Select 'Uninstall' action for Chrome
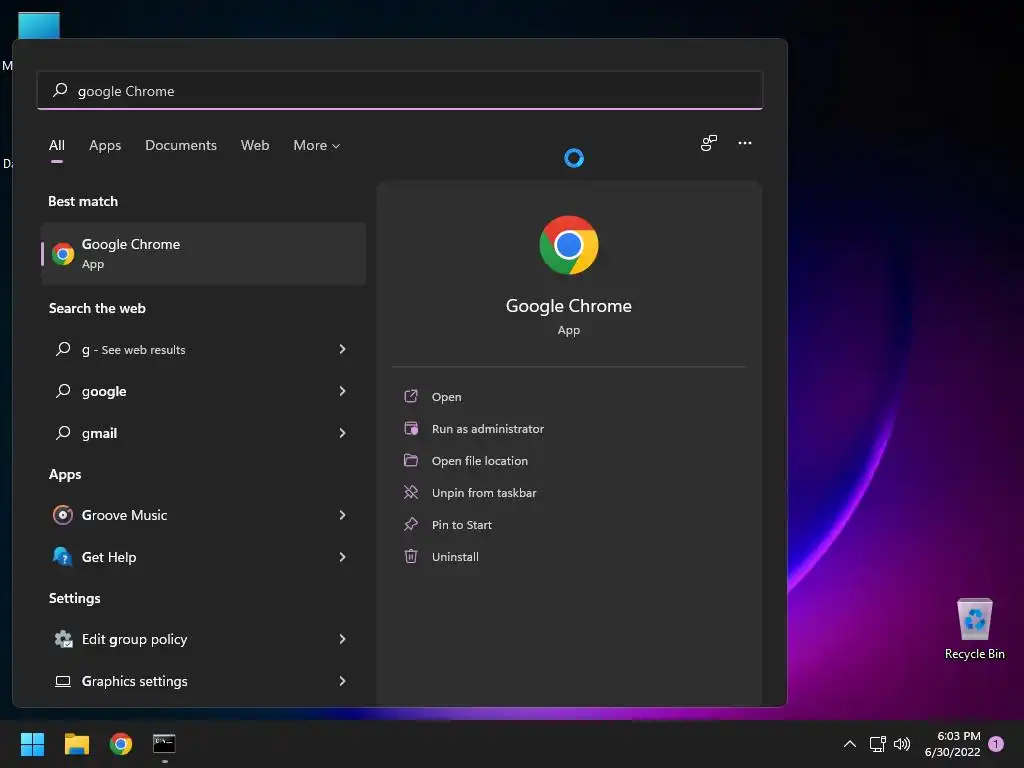 coord(455,557)
